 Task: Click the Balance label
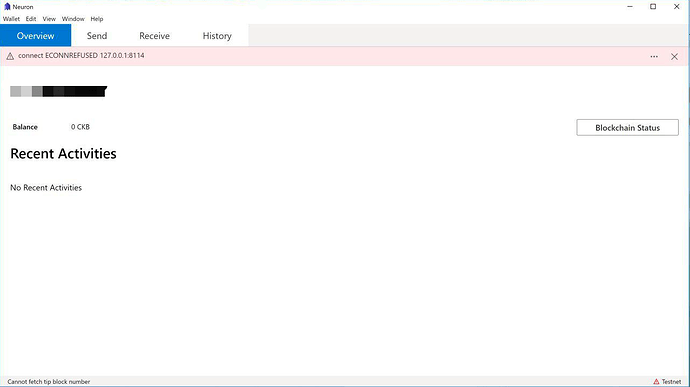tap(25, 127)
